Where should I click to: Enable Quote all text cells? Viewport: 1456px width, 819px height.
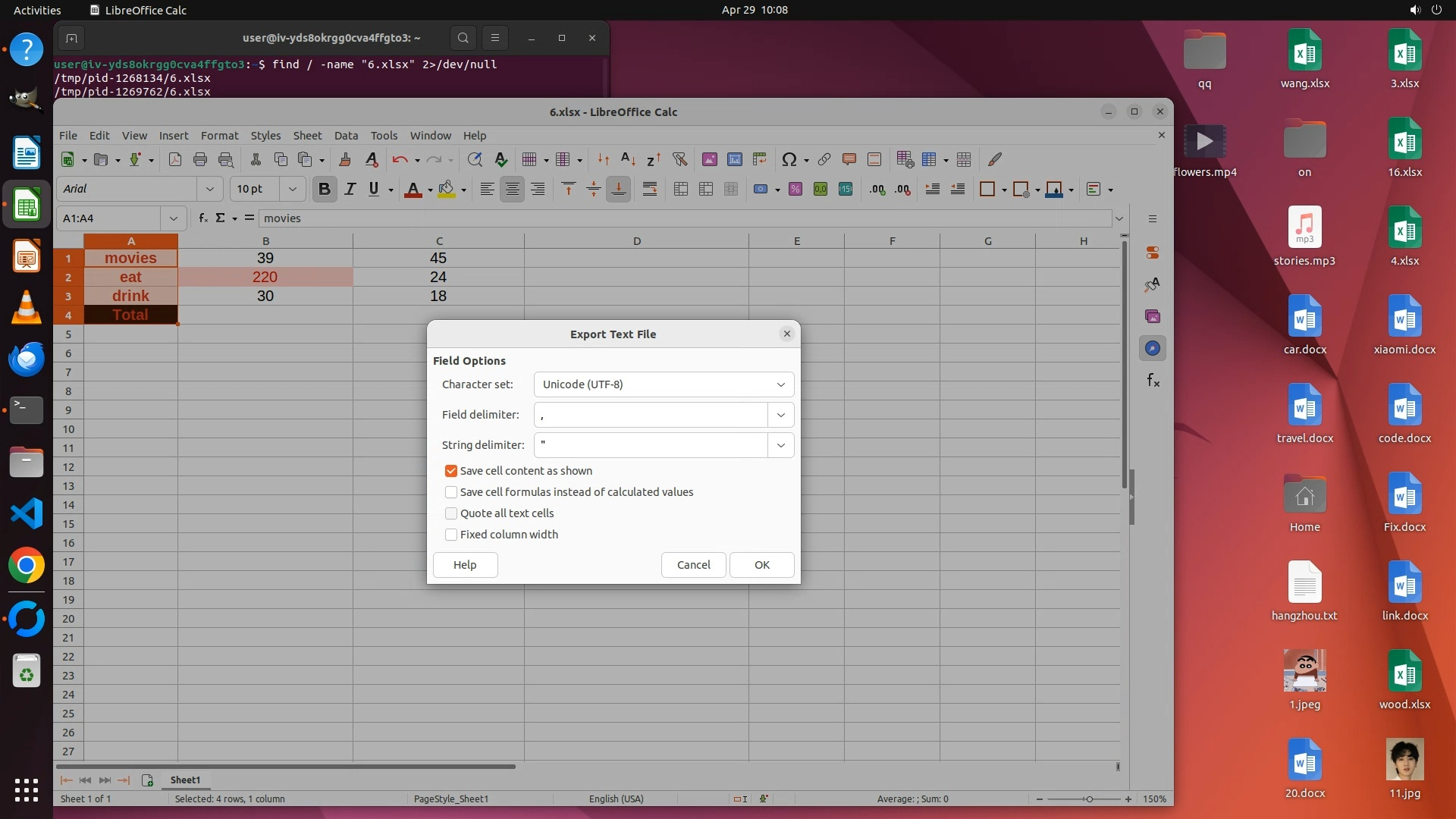click(x=451, y=513)
